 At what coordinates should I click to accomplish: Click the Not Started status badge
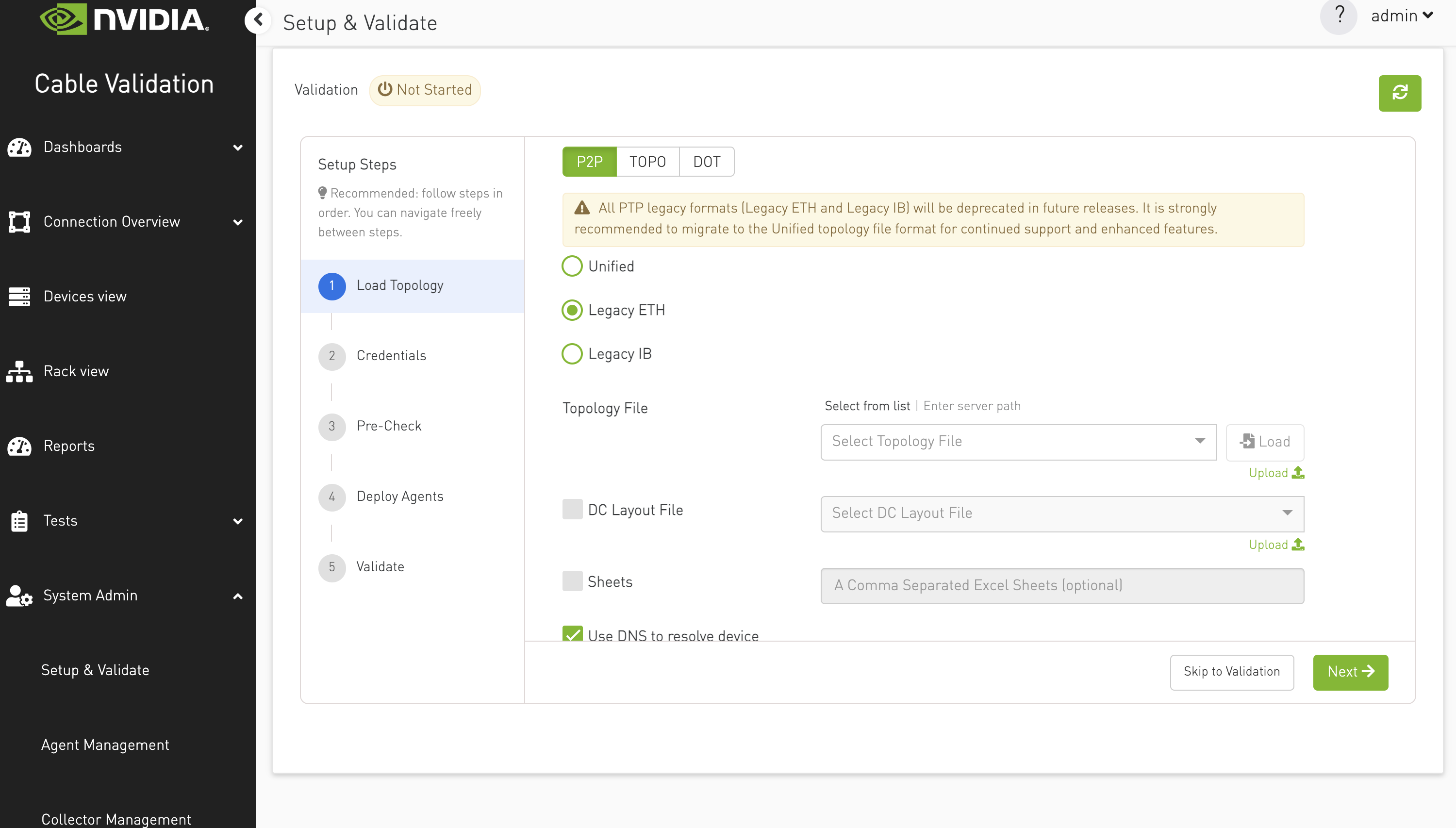(x=425, y=90)
